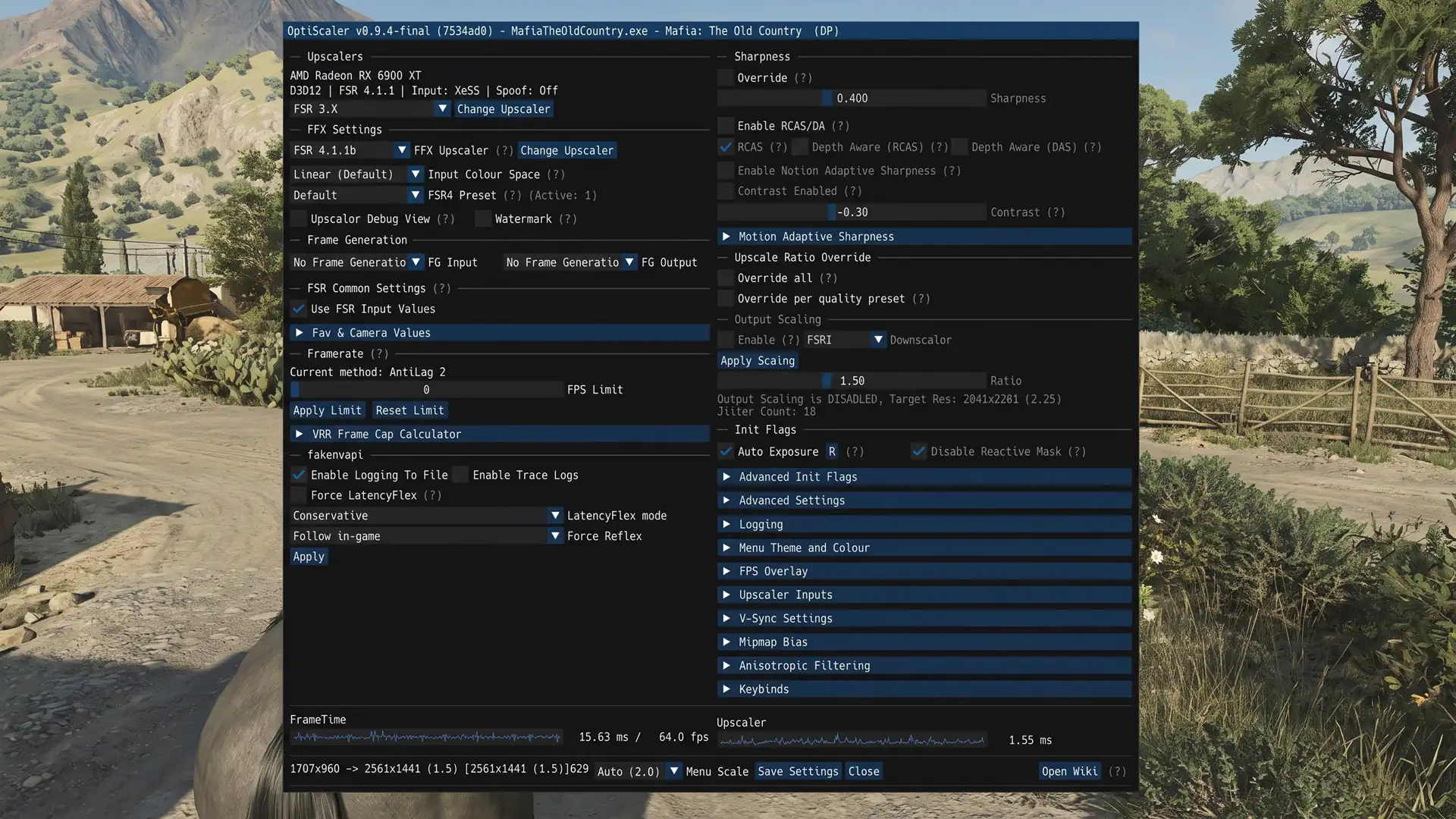The width and height of the screenshot is (1456, 819).
Task: Open the FG Output dropdown
Action: coord(570,262)
